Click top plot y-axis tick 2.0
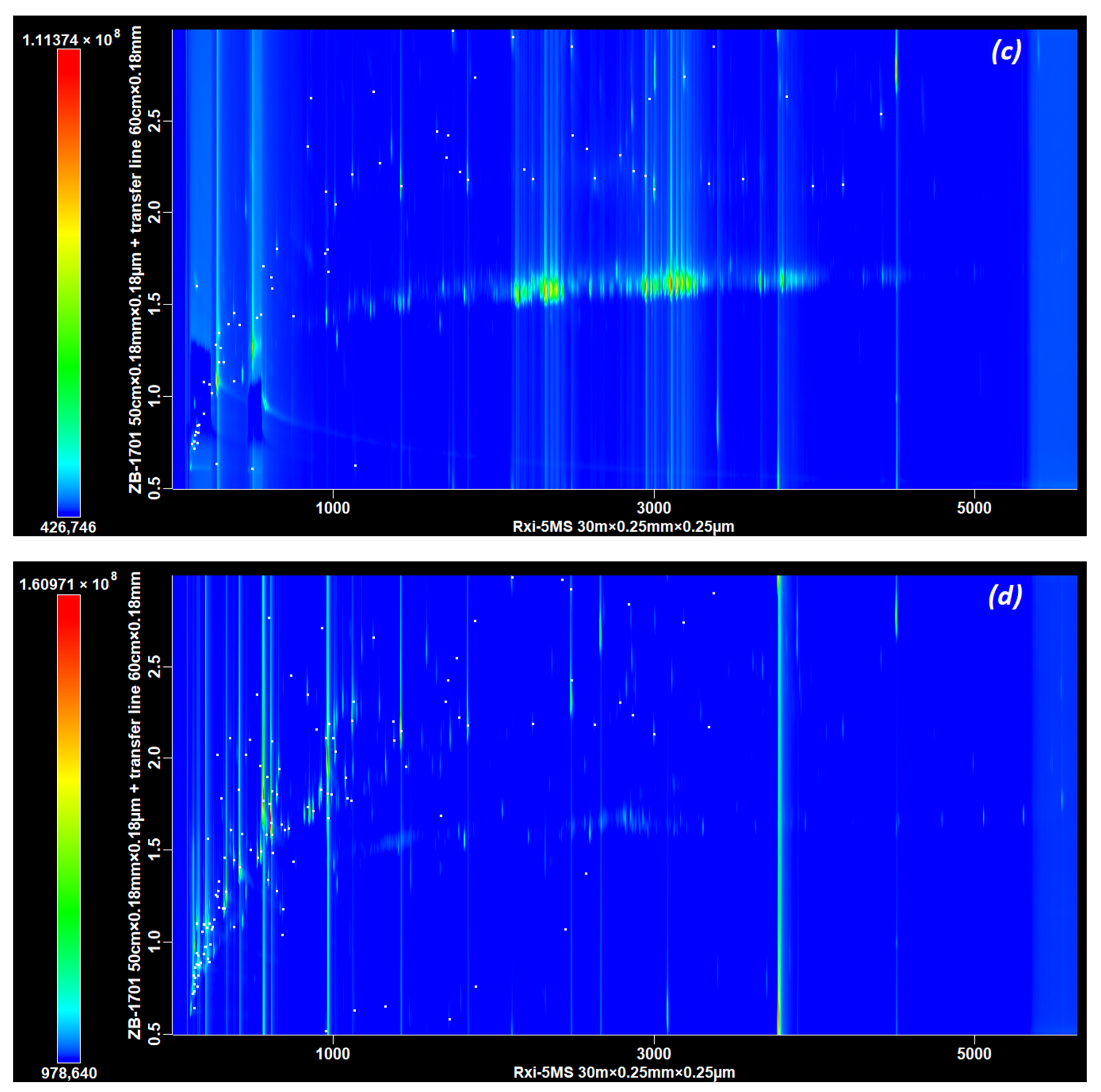The height and width of the screenshot is (1092, 1101). point(155,213)
